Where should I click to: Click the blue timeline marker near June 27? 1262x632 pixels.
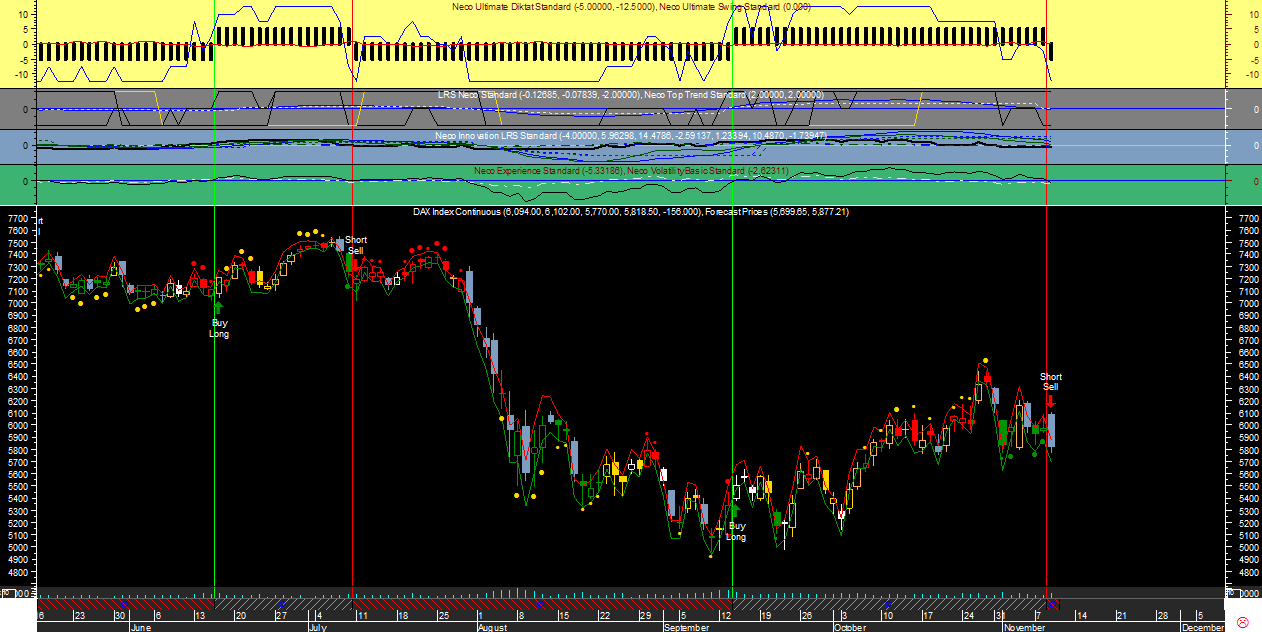[x=282, y=604]
